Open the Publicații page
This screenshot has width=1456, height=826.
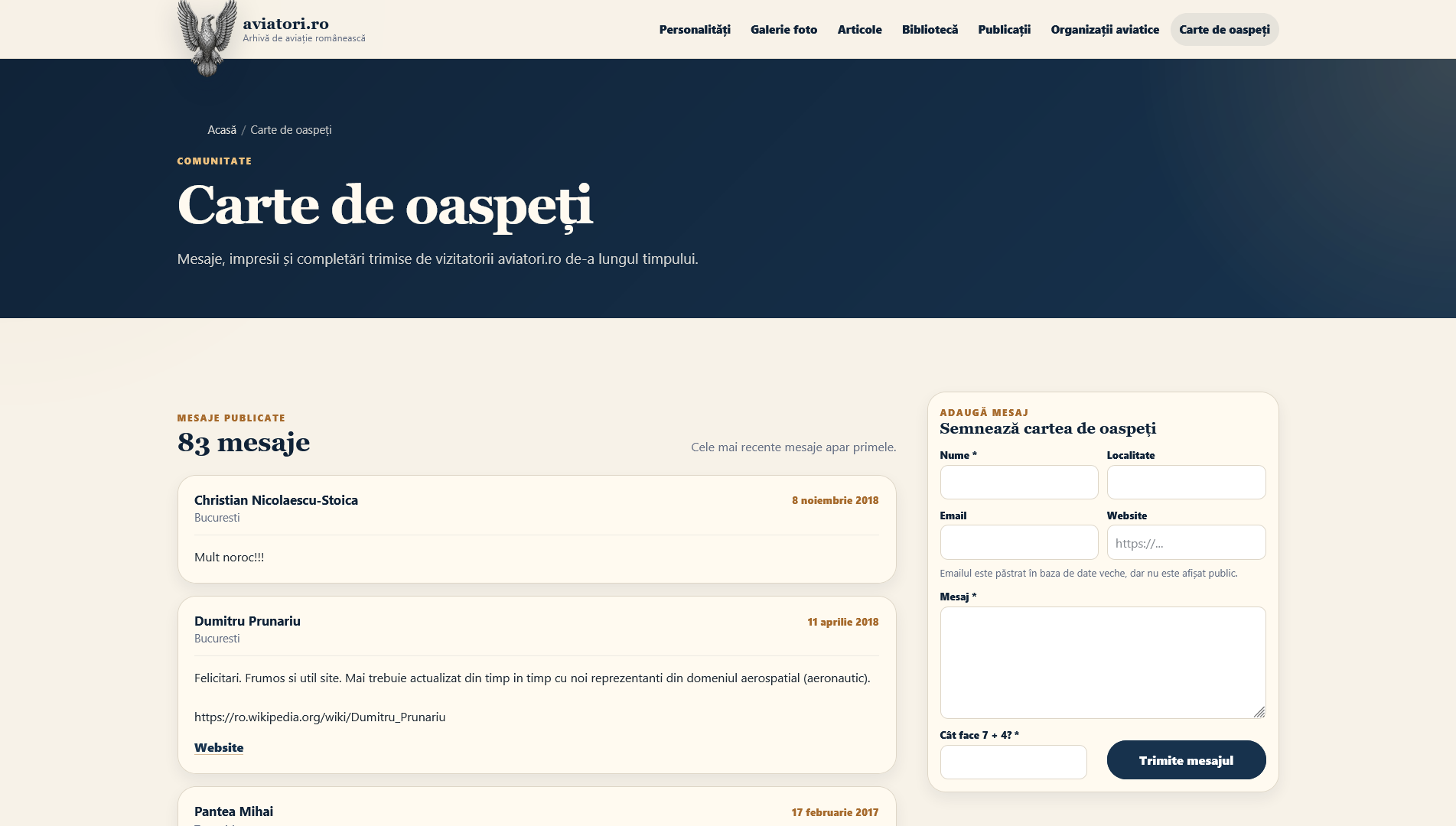pos(1004,29)
